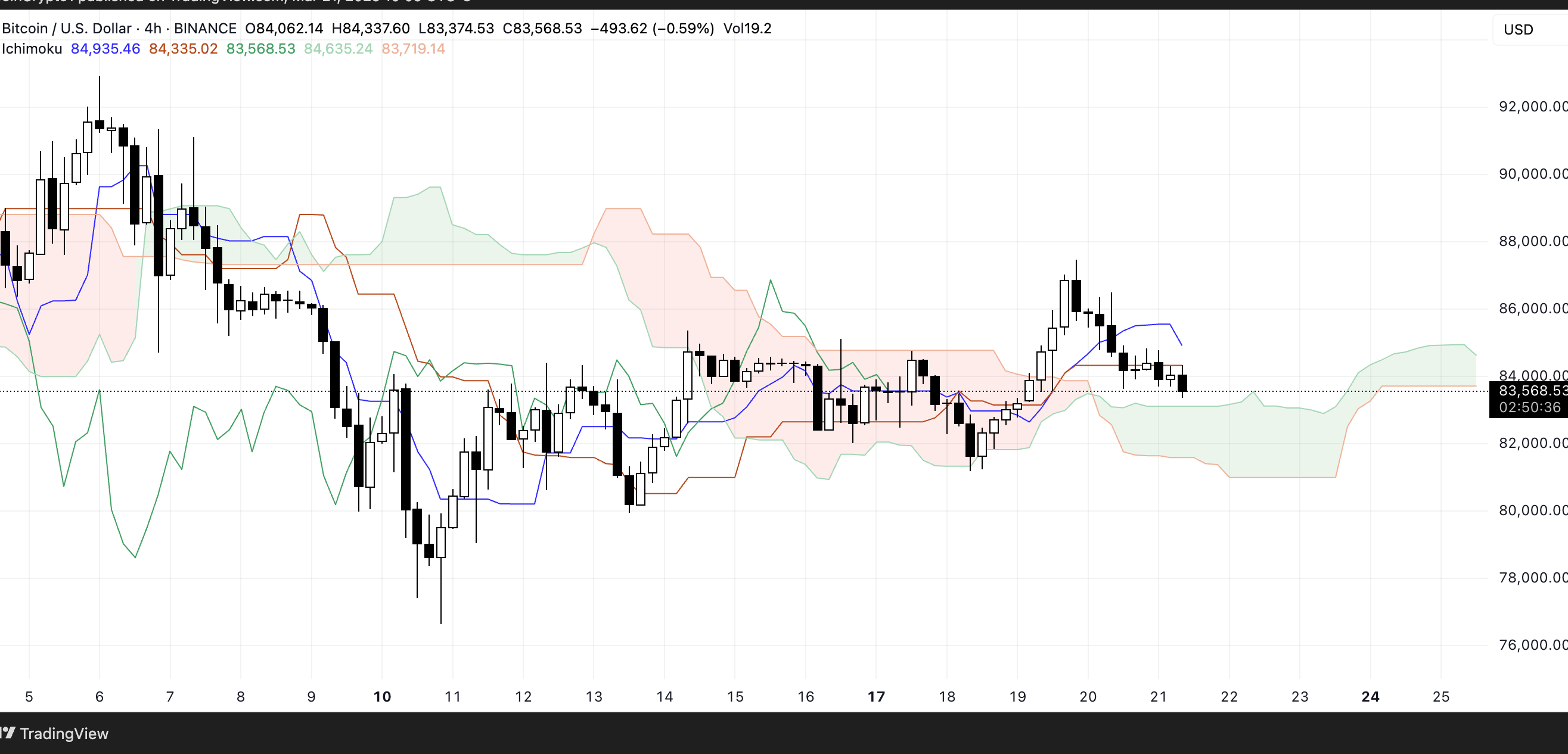The width and height of the screenshot is (1568, 754).
Task: Click the 90,000.00 price axis label
Action: [1533, 174]
